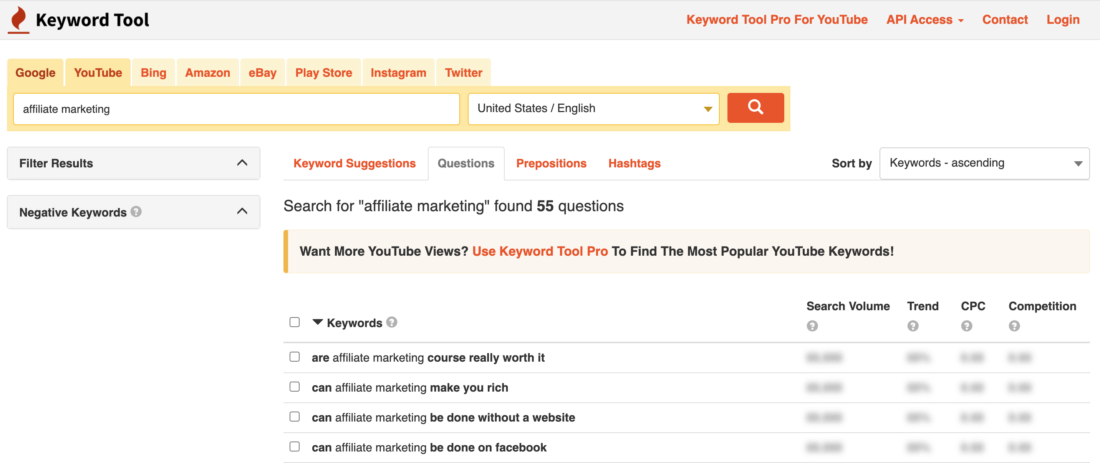The width and height of the screenshot is (1100, 463).
Task: Click help icon under CPC column
Action: pos(967,326)
